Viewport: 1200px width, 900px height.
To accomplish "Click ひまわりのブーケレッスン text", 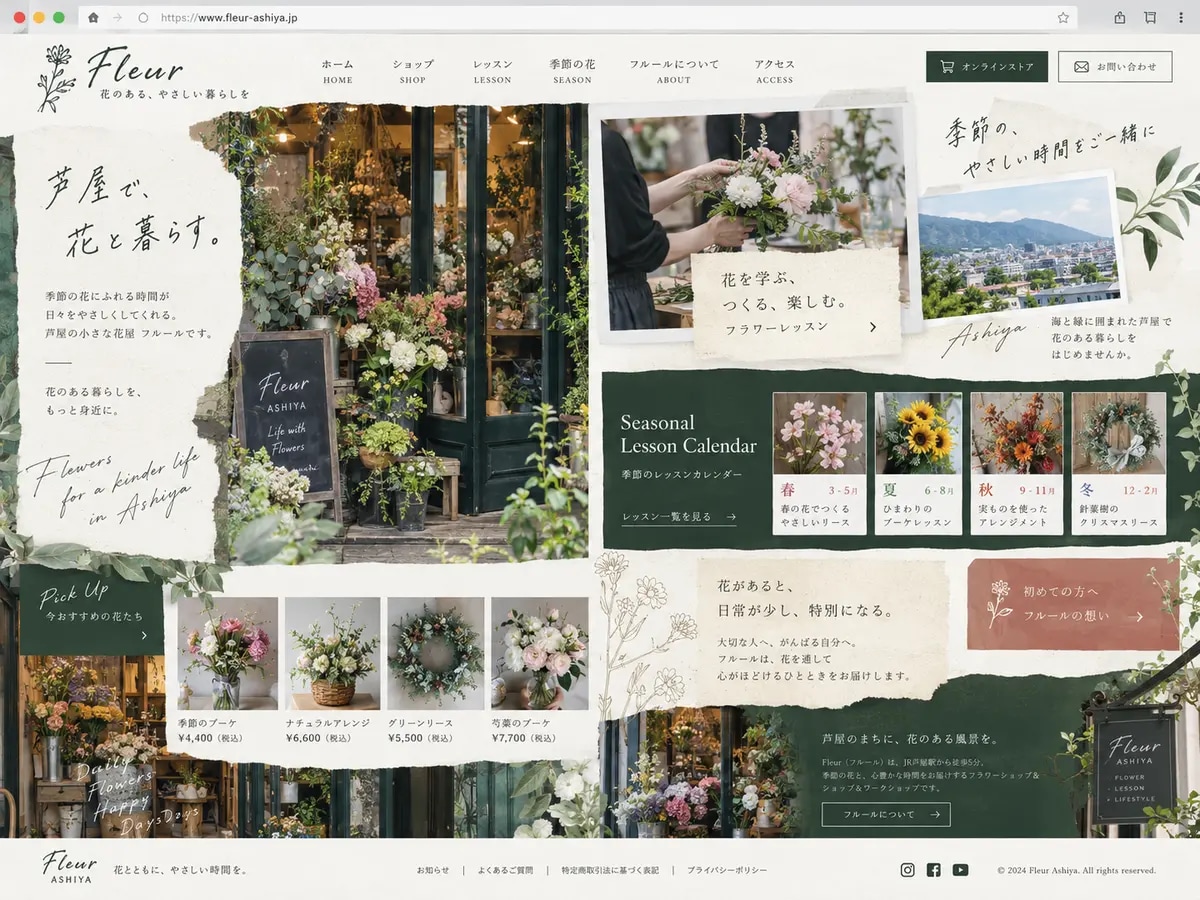I will tap(917, 516).
